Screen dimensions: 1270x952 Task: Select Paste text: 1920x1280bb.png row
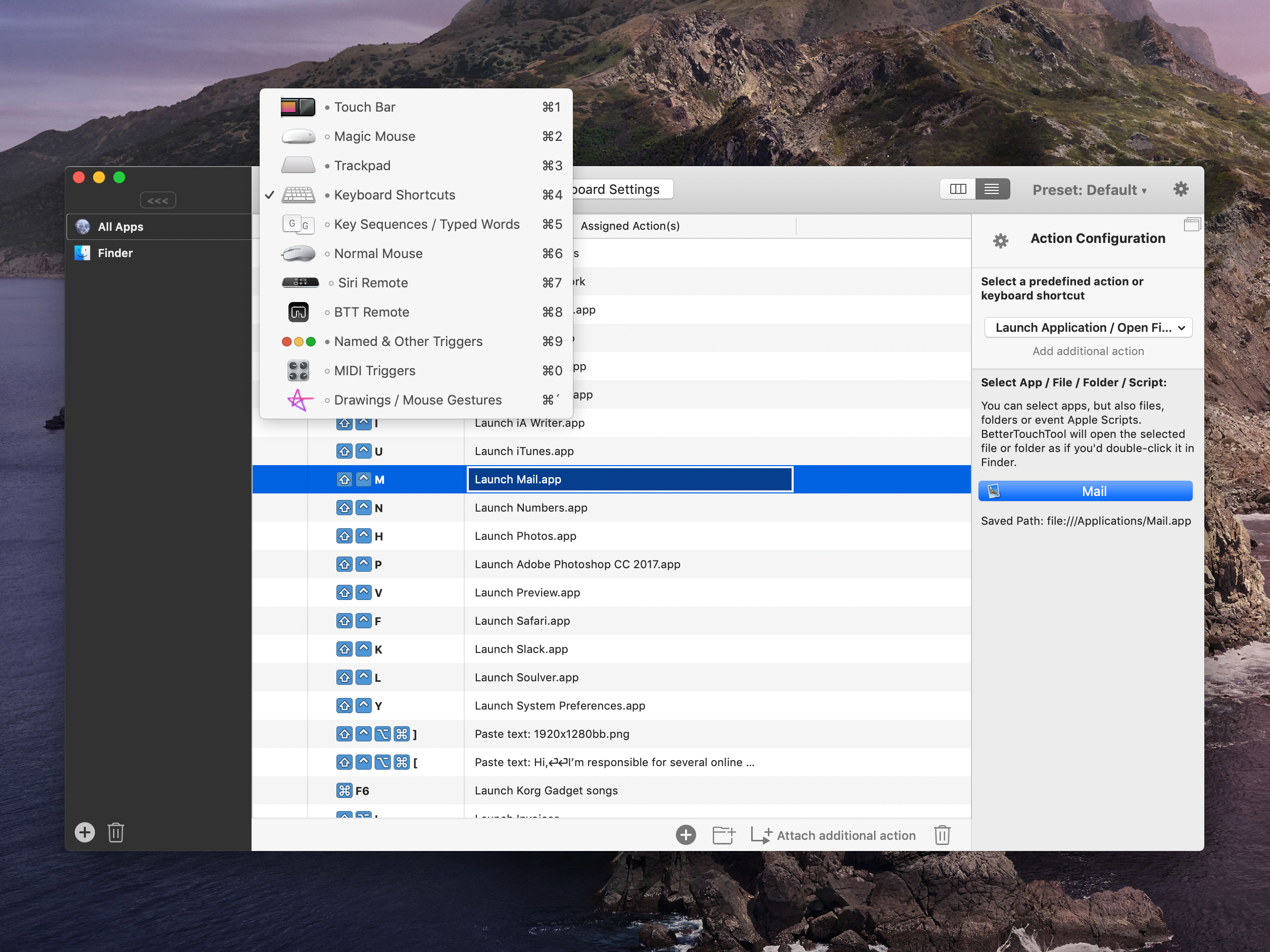click(611, 734)
